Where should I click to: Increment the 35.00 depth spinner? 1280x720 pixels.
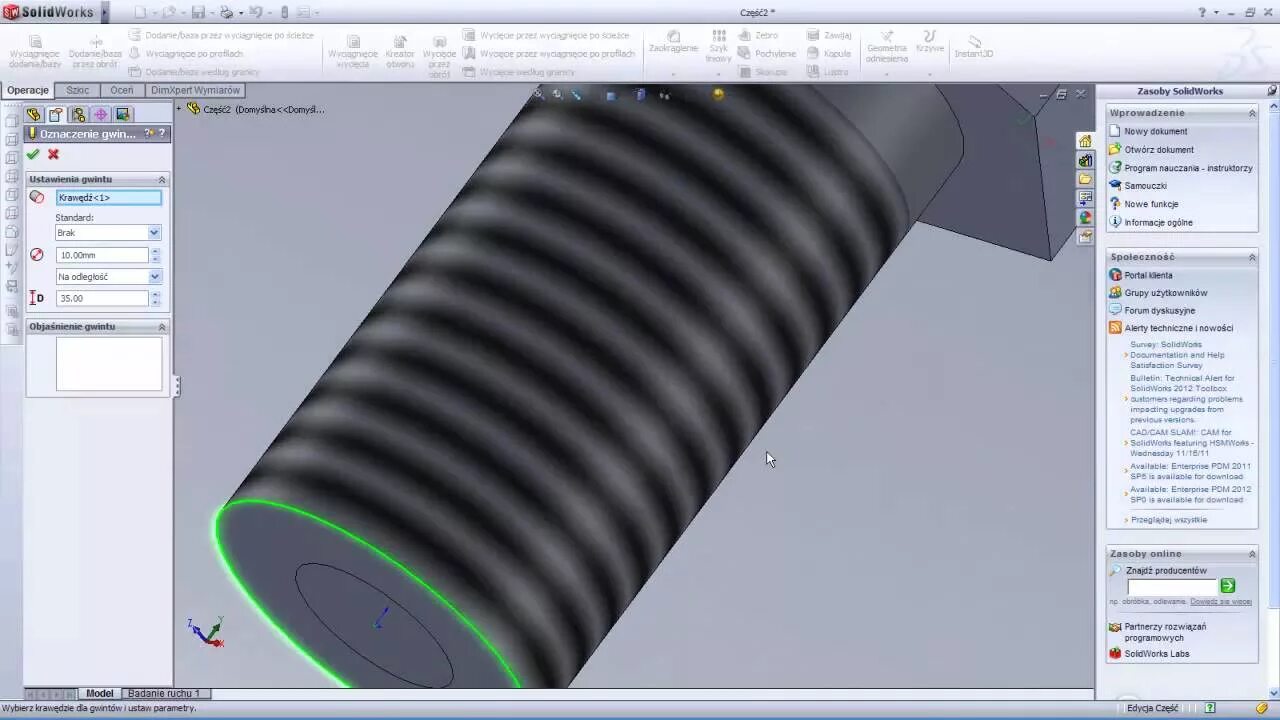click(155, 295)
